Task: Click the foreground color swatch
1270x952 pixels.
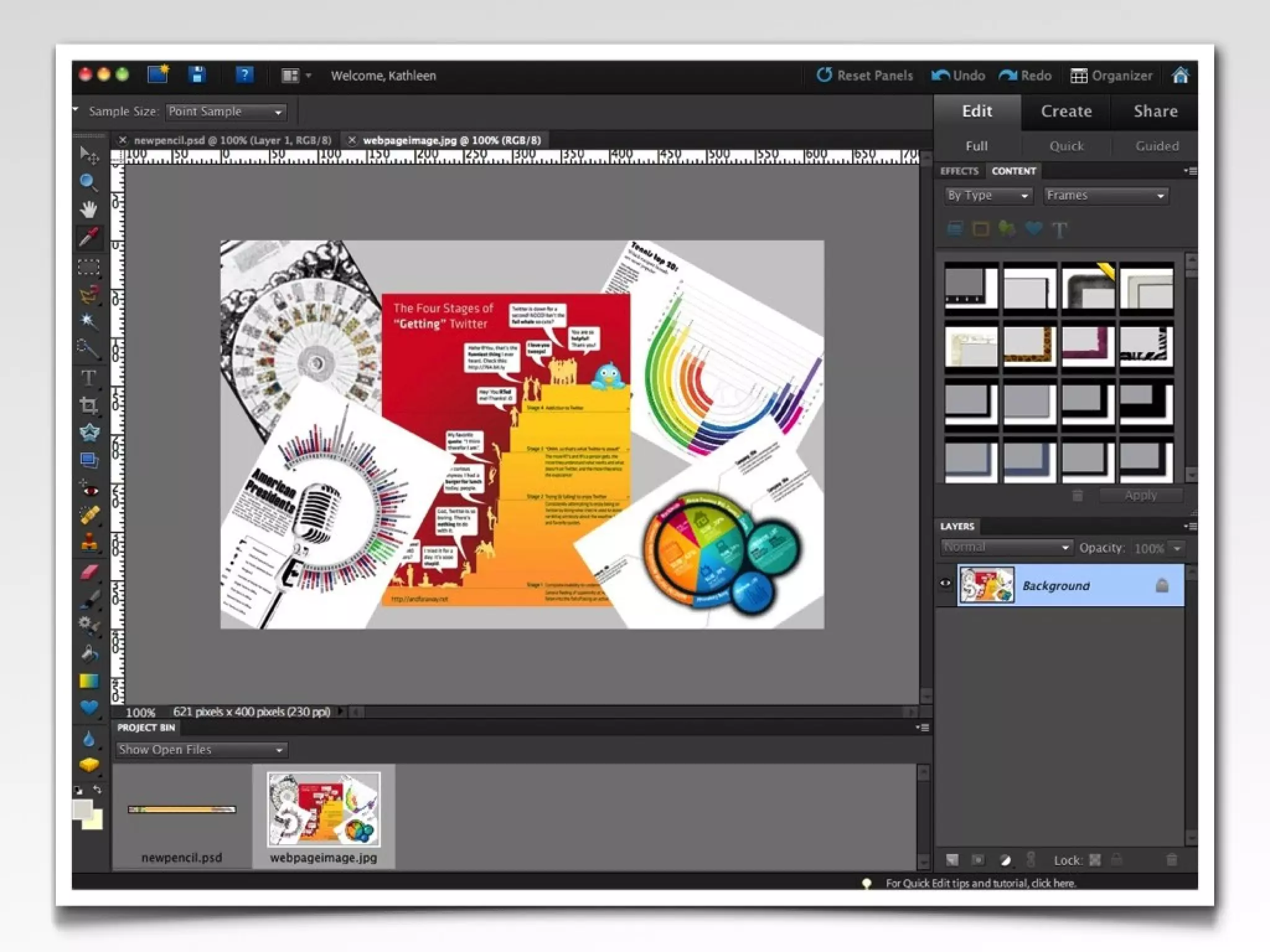Action: point(82,809)
